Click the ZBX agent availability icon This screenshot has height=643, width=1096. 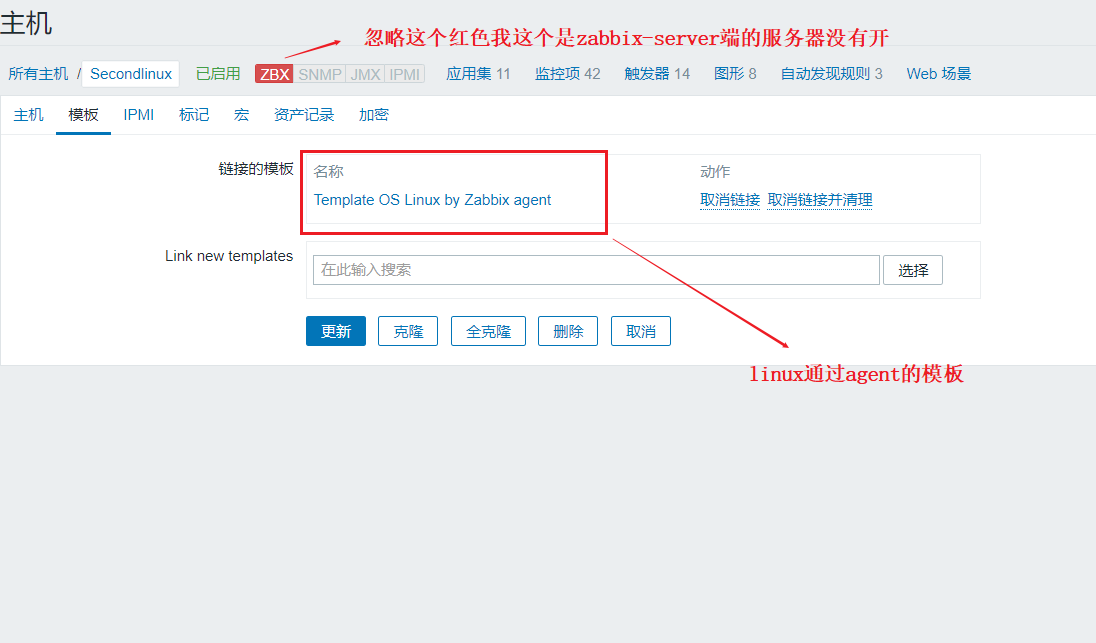pos(272,73)
